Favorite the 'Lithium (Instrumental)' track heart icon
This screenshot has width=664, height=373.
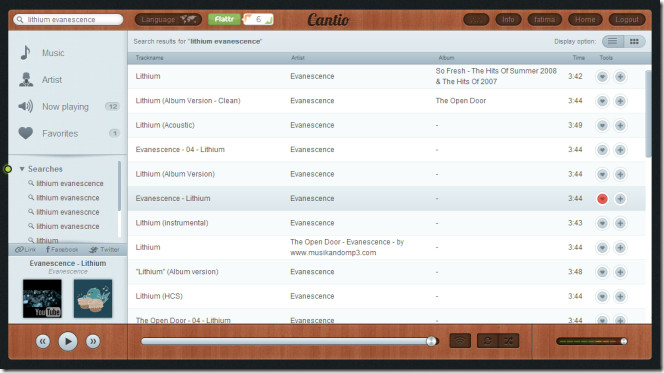(x=602, y=223)
